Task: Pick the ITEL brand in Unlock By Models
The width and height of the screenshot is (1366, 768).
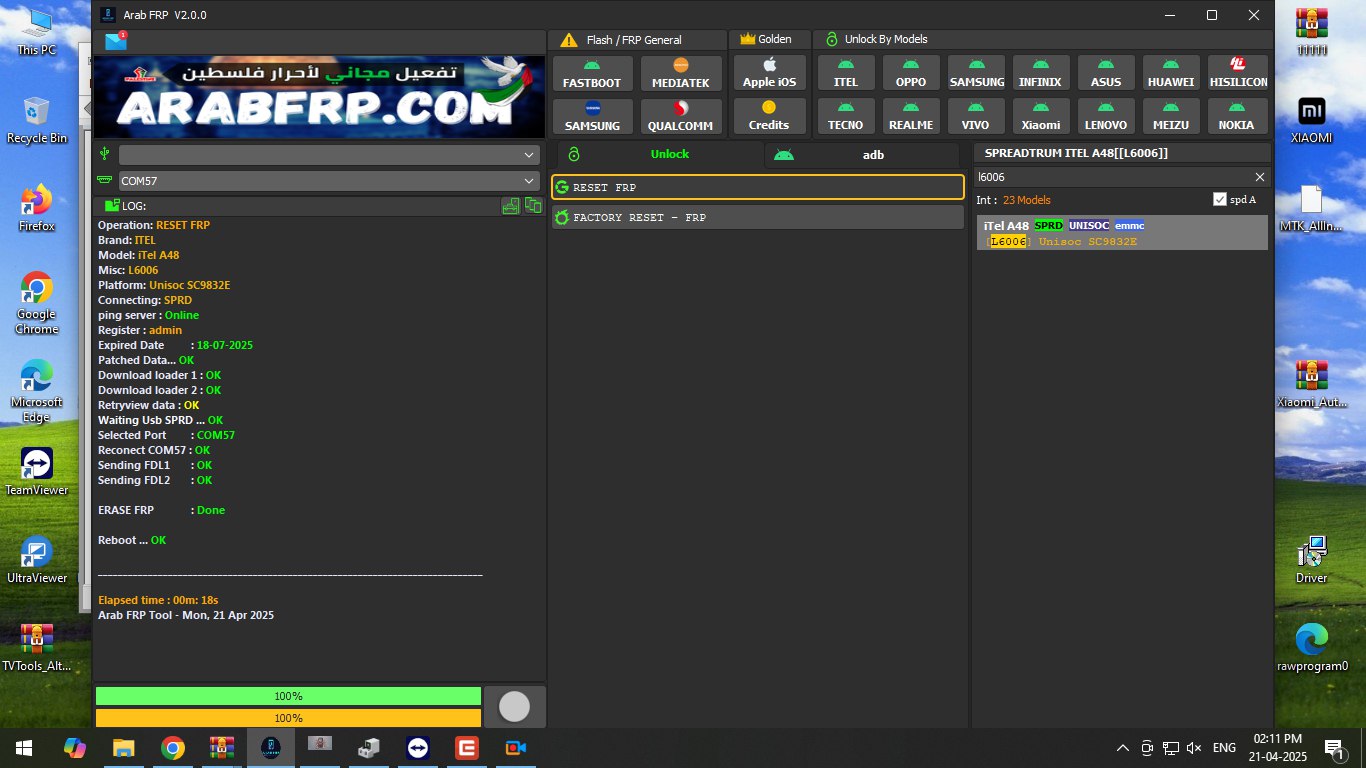Action: [x=846, y=73]
